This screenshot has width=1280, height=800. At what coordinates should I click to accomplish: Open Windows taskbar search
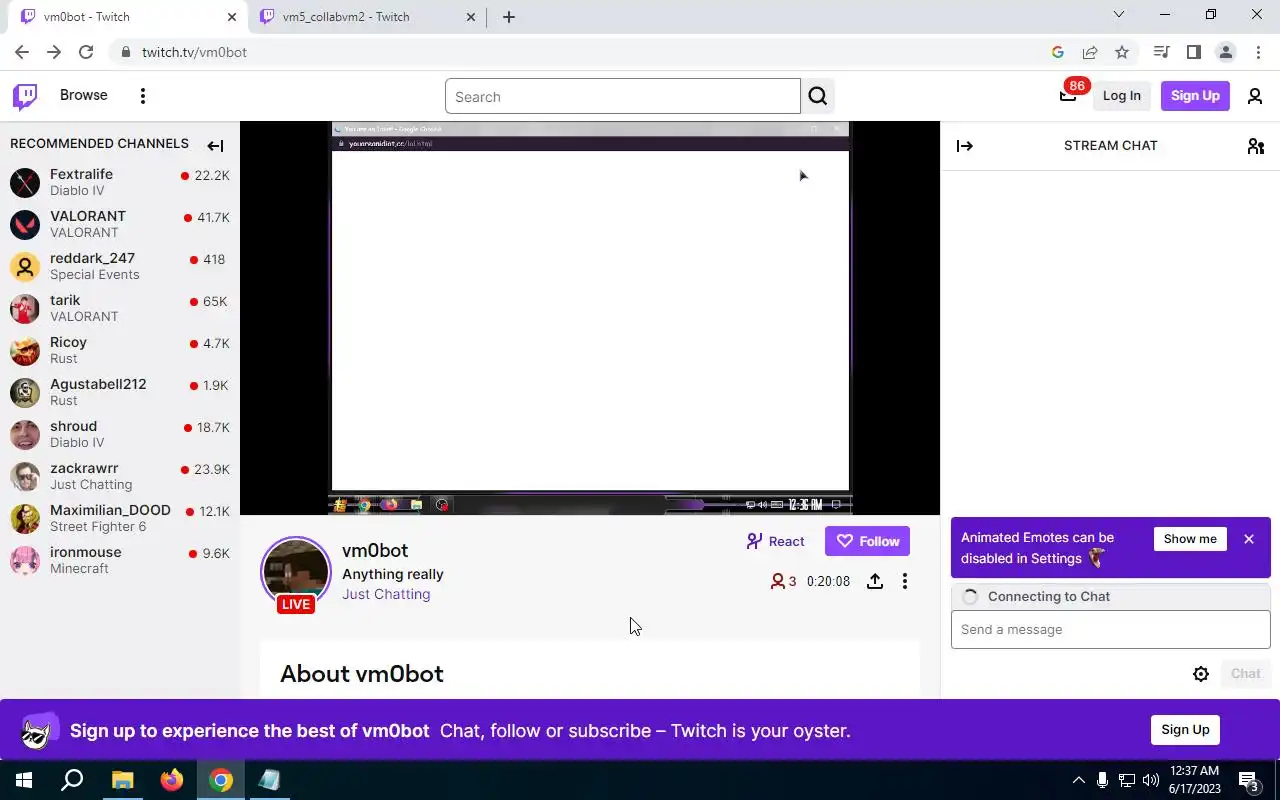coord(72,780)
